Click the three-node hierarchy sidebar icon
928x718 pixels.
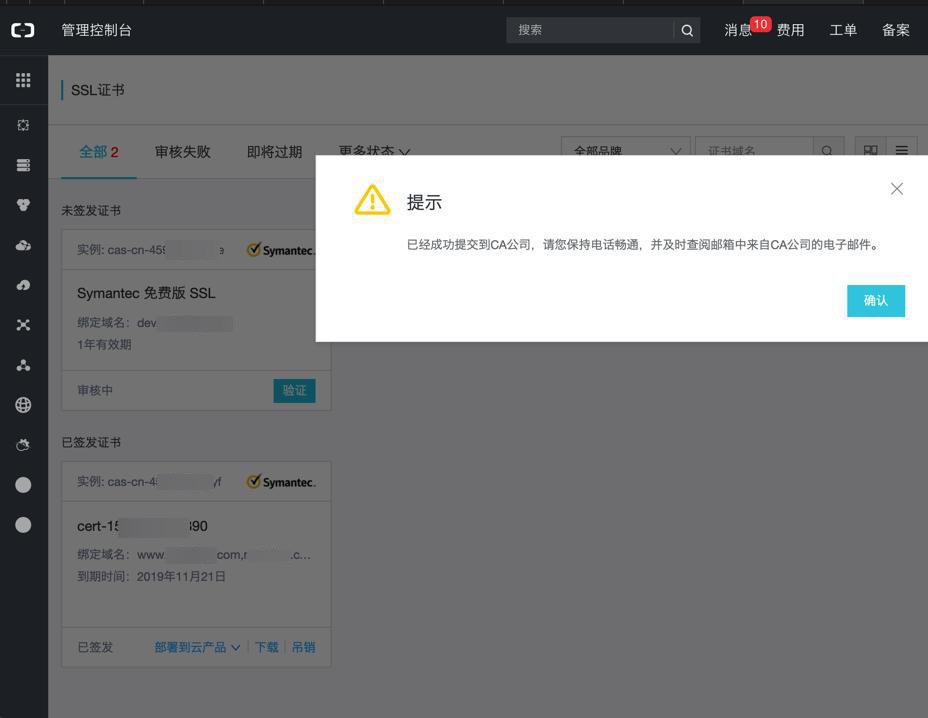click(23, 365)
